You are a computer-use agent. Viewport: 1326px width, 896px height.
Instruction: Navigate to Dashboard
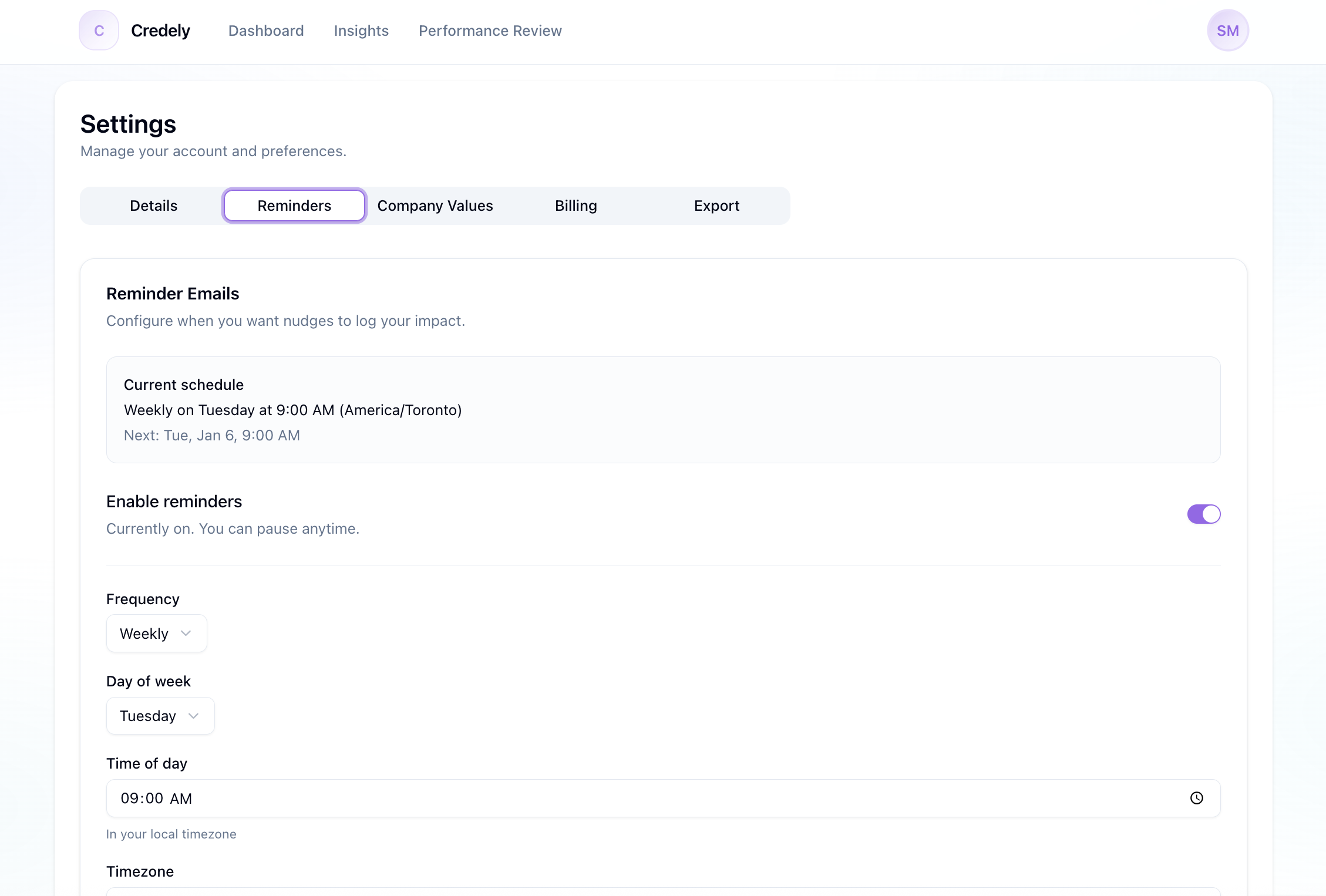click(265, 31)
